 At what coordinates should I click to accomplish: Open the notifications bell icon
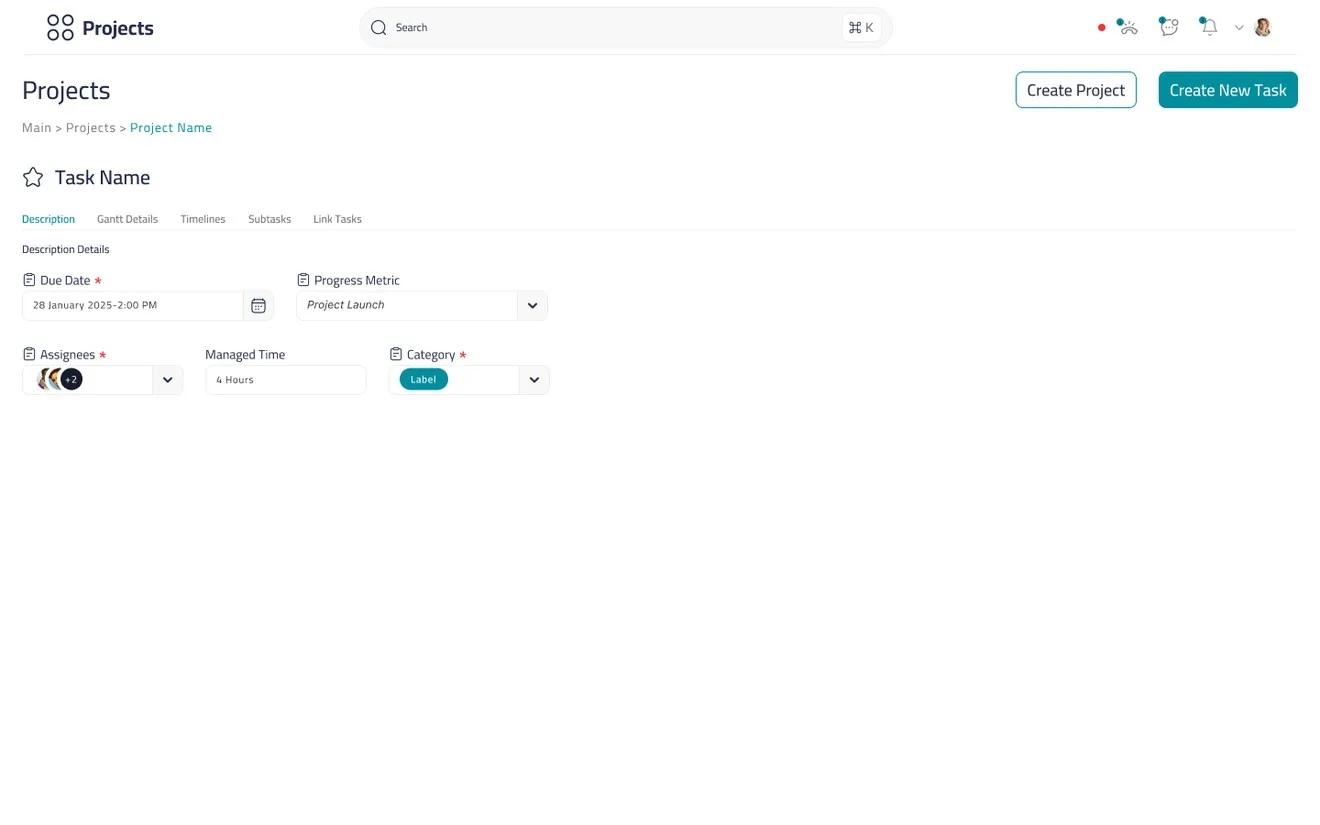[x=1209, y=27]
